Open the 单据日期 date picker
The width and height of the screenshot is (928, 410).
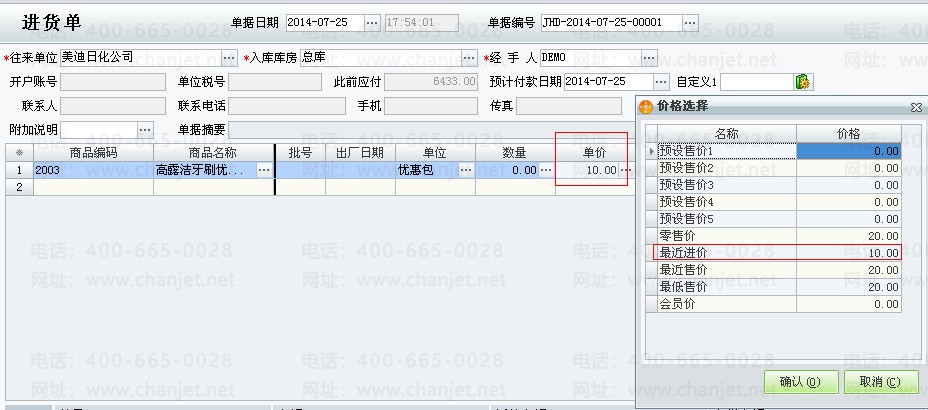click(x=372, y=22)
